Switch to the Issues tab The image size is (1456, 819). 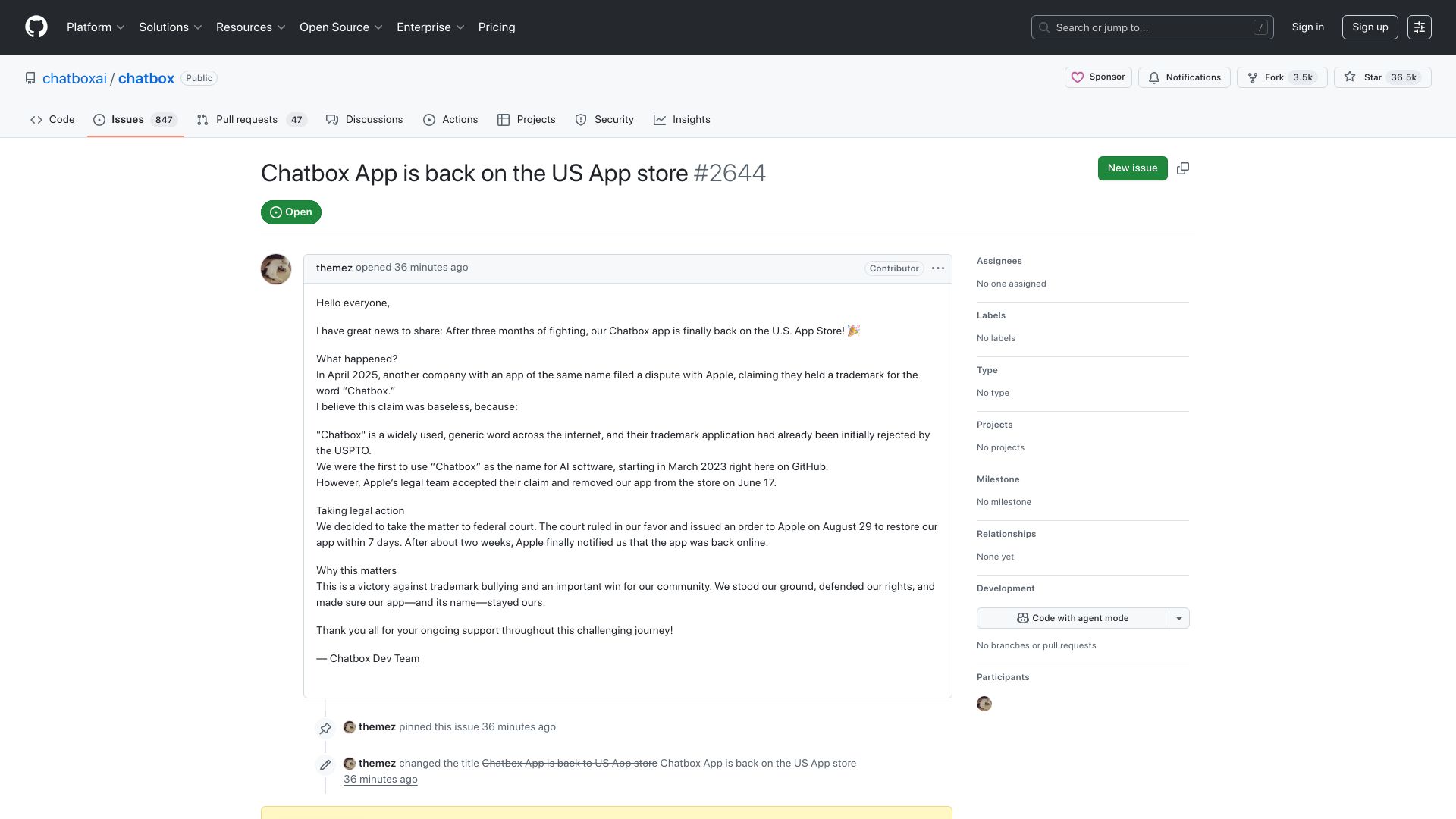(x=135, y=120)
